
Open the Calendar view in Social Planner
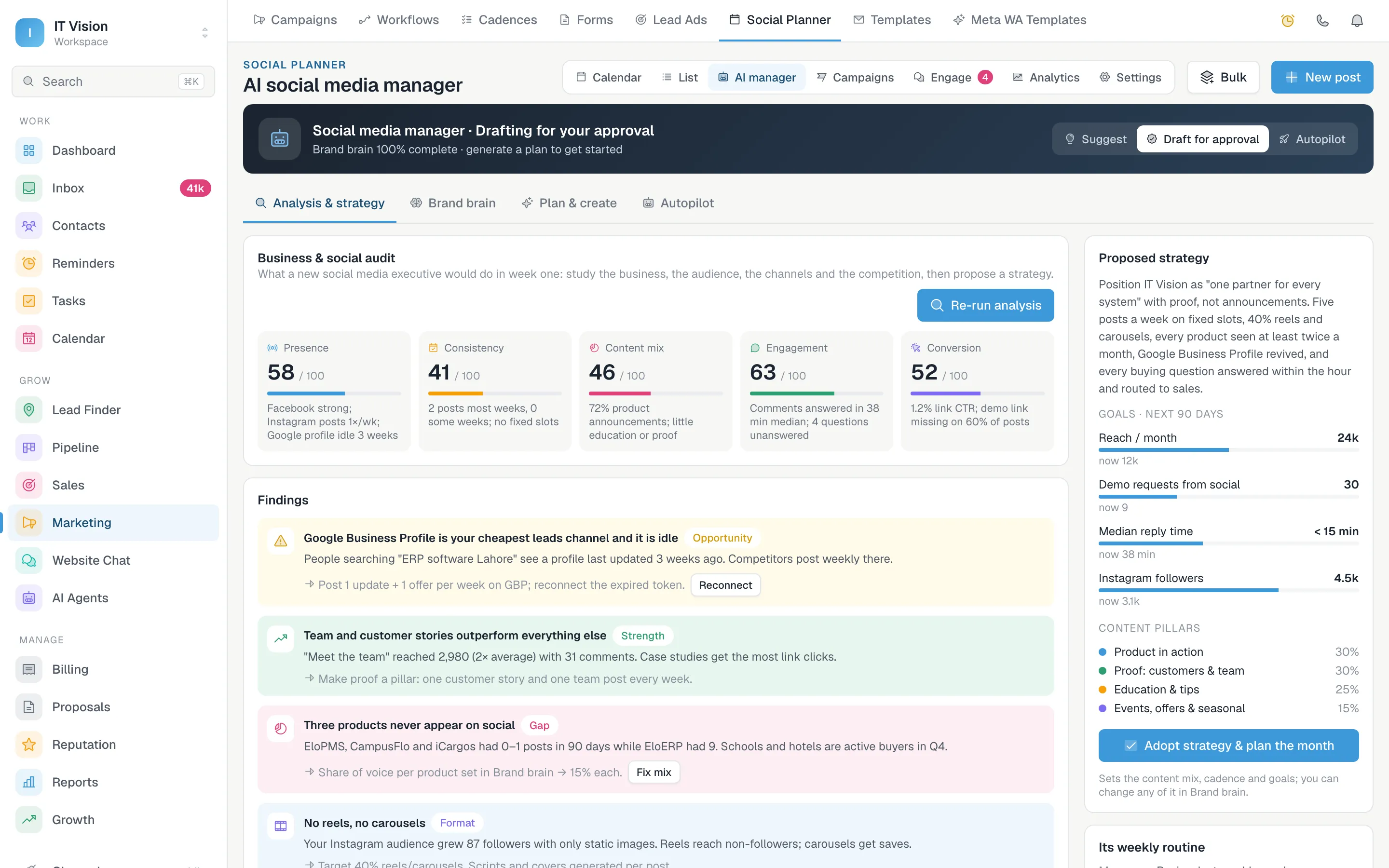(x=608, y=77)
